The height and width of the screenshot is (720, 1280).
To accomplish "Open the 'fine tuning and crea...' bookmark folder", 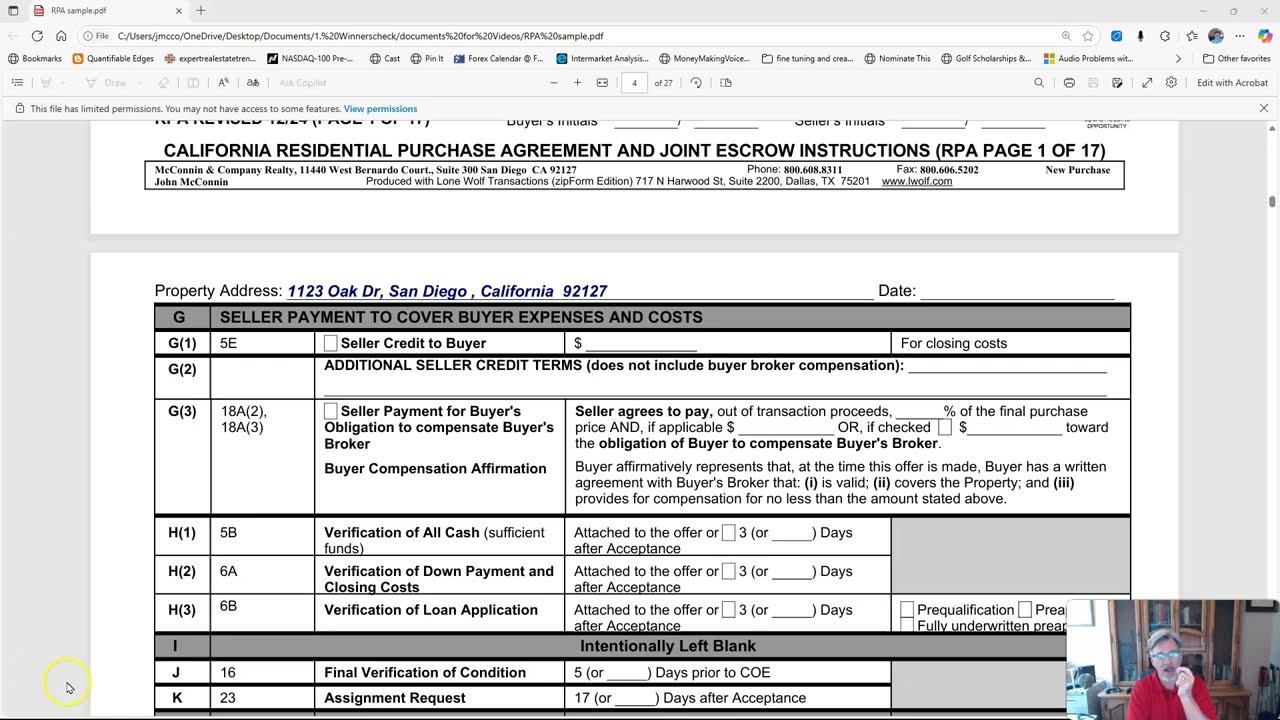I will pyautogui.click(x=807, y=59).
